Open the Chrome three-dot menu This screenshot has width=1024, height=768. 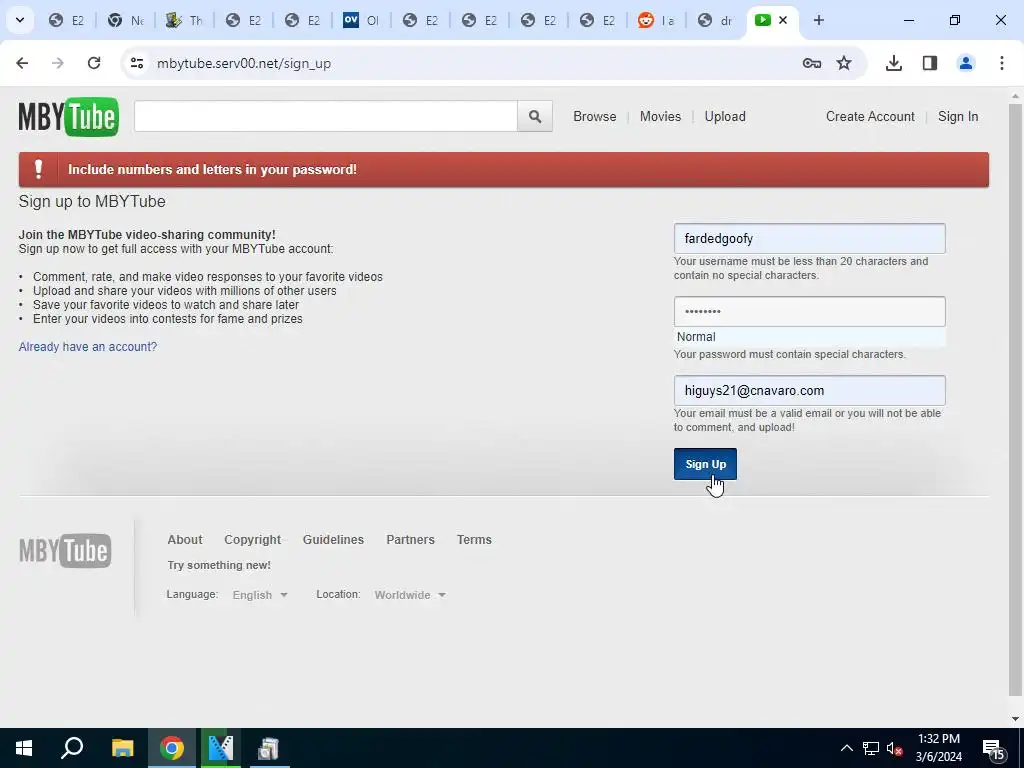(1002, 63)
